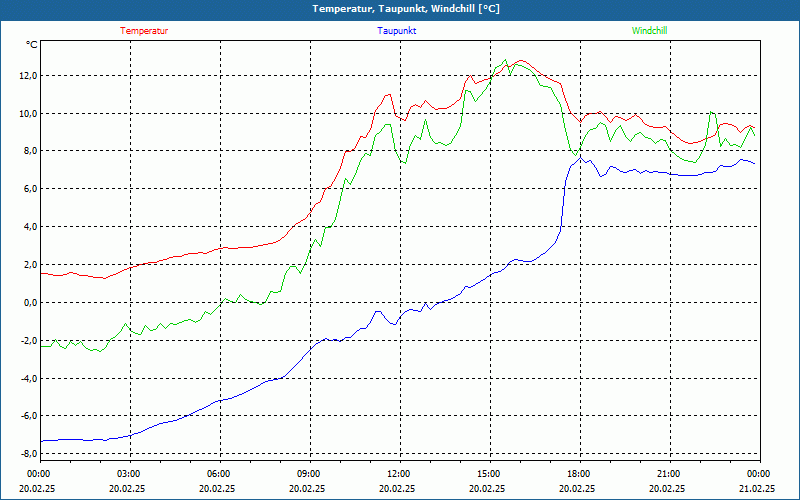The width and height of the screenshot is (800, 500).
Task: Click the 0,0 y-axis value
Action: (x=31, y=302)
